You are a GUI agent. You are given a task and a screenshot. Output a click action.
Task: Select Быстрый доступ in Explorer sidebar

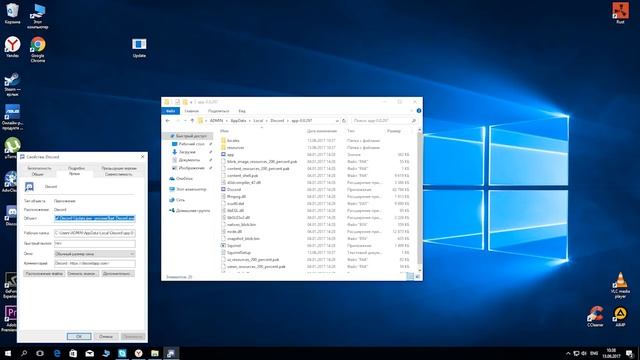(x=188, y=136)
